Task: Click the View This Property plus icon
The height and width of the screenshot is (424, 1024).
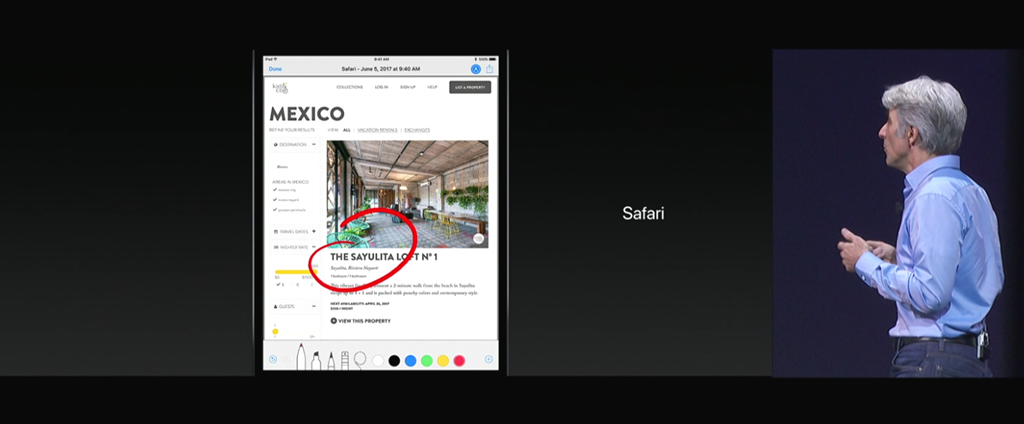Action: click(x=334, y=321)
